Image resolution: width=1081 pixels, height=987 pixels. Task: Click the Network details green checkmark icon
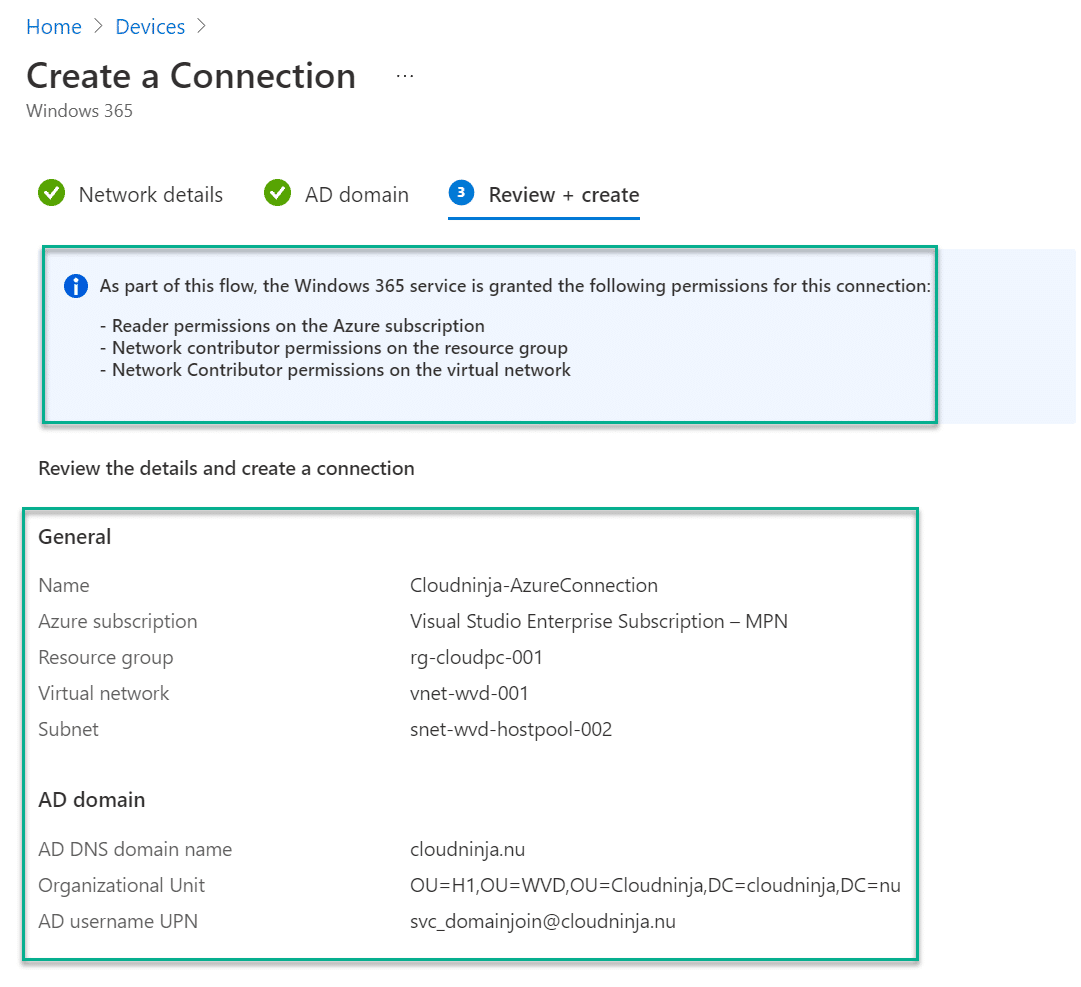point(52,193)
